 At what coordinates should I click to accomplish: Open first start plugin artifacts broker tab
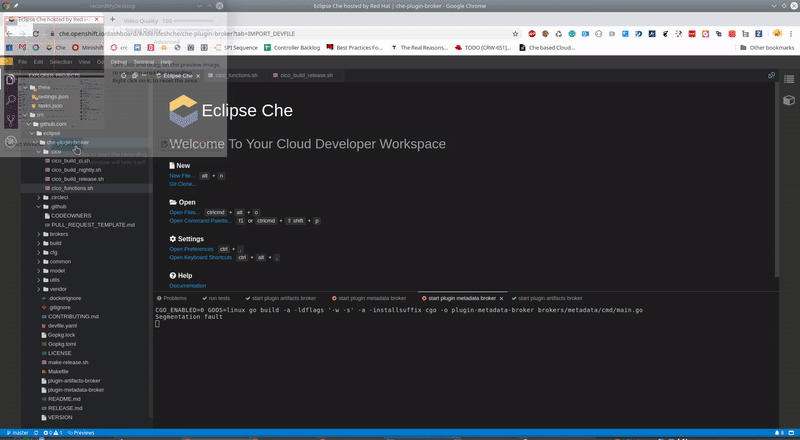281,298
